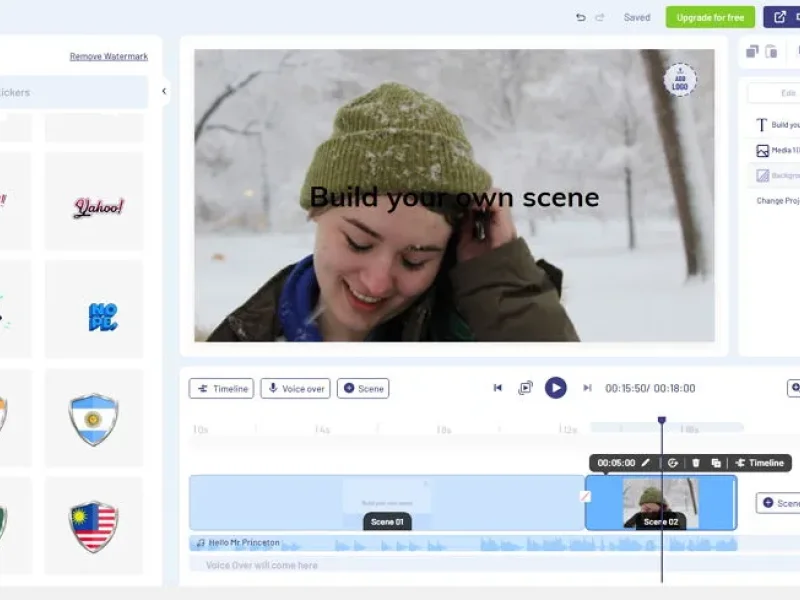Skip to the previous scene

(x=498, y=388)
